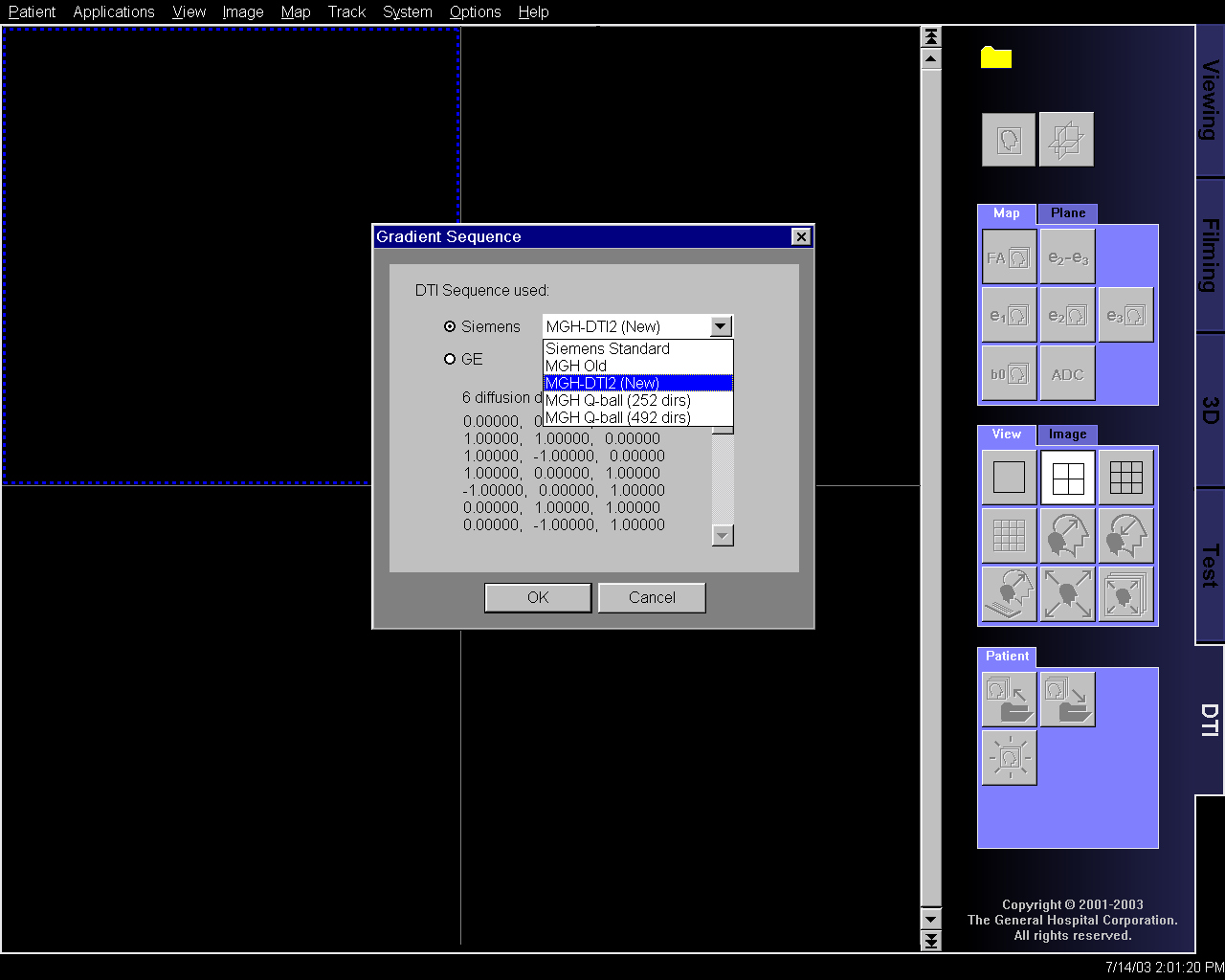Select the View tab in side panel
This screenshot has width=1225, height=980.
[1007, 434]
